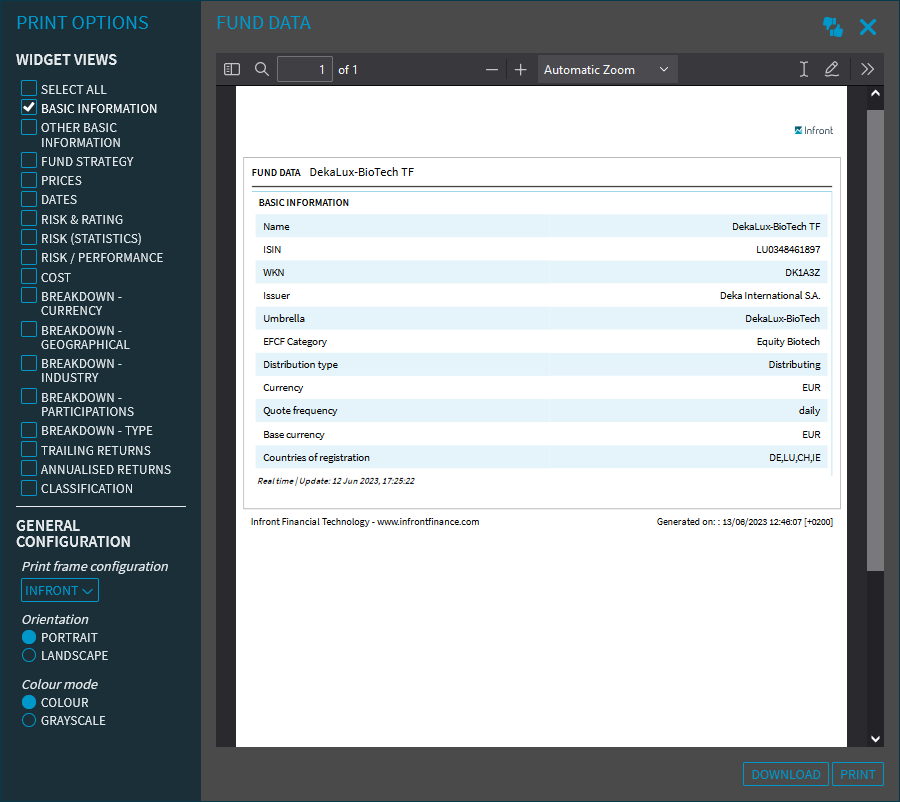Click the Download button

(786, 774)
